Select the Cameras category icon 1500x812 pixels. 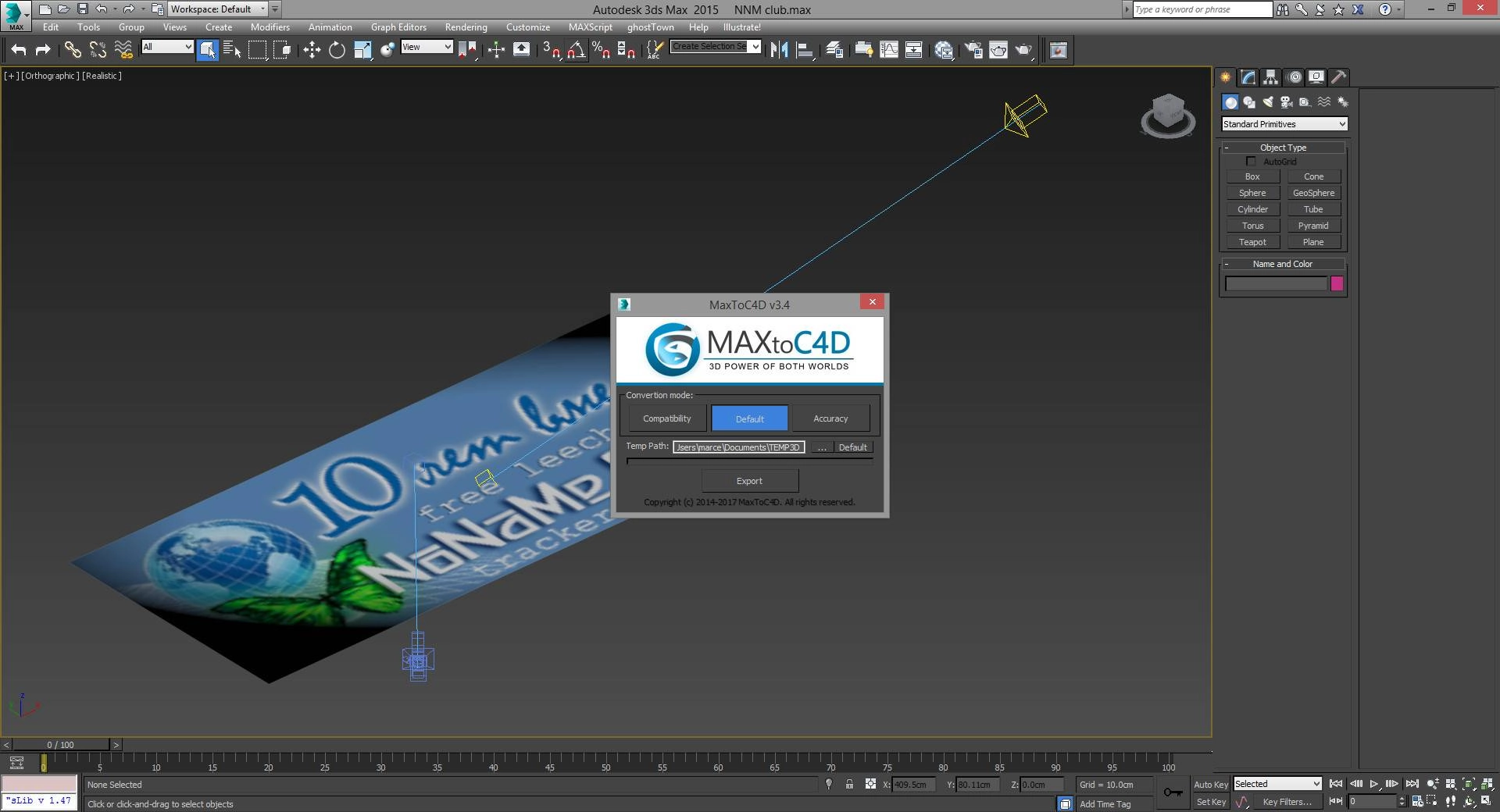1287,102
